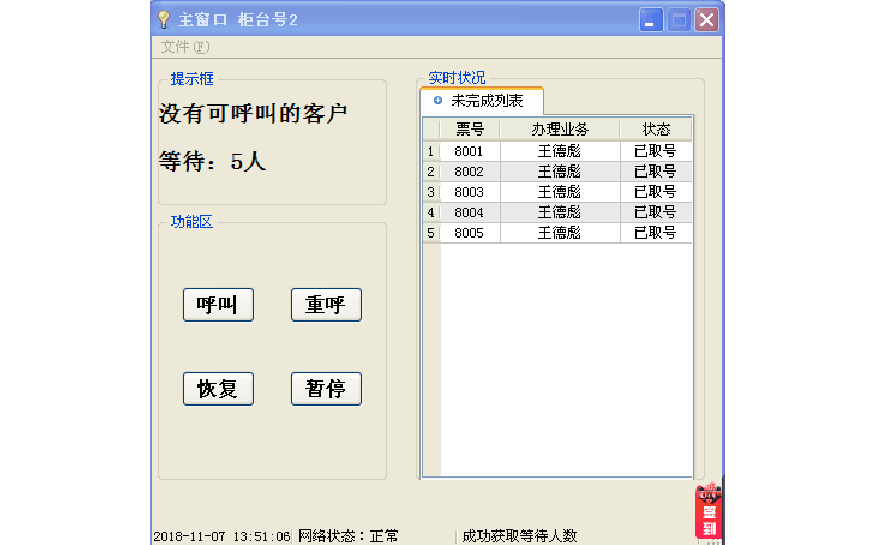
Task: Minimize the 主窗口 window
Action: tap(651, 20)
